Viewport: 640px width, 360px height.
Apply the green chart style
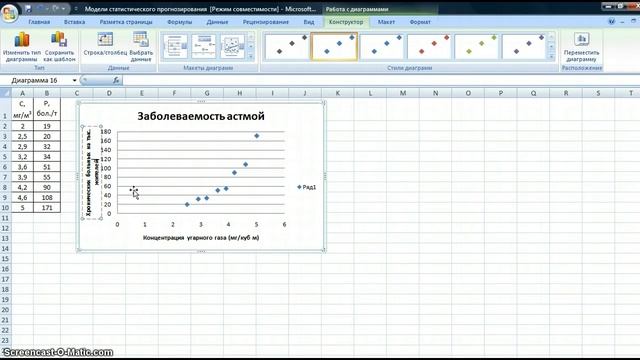tap(476, 47)
